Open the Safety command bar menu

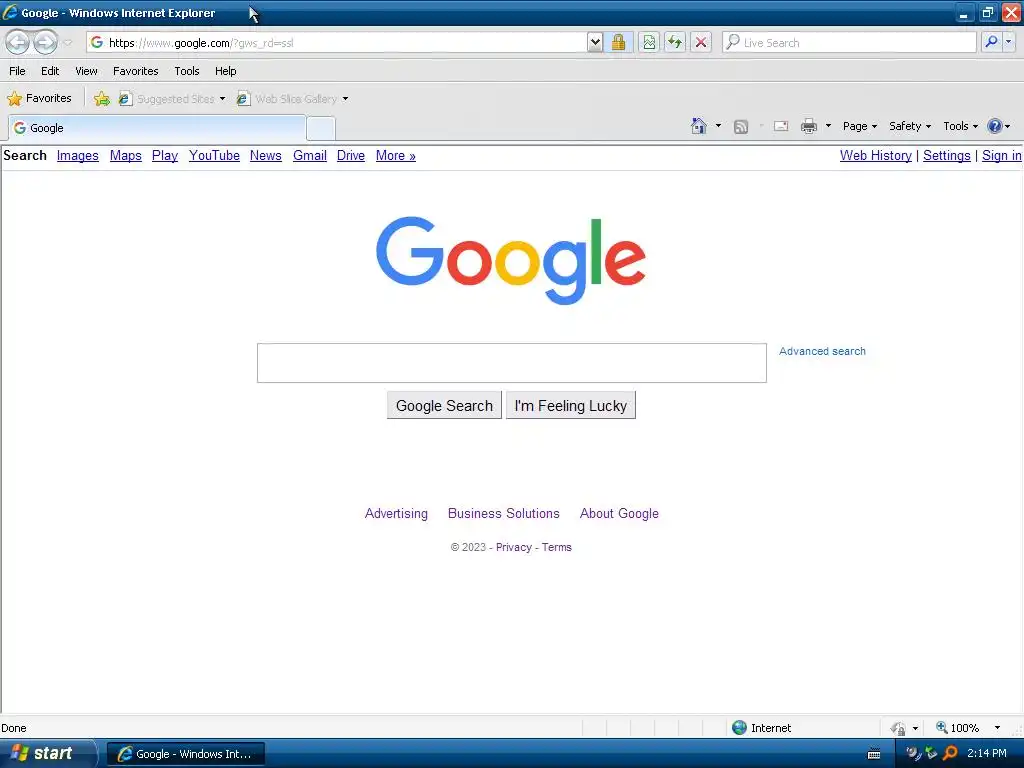coord(910,126)
